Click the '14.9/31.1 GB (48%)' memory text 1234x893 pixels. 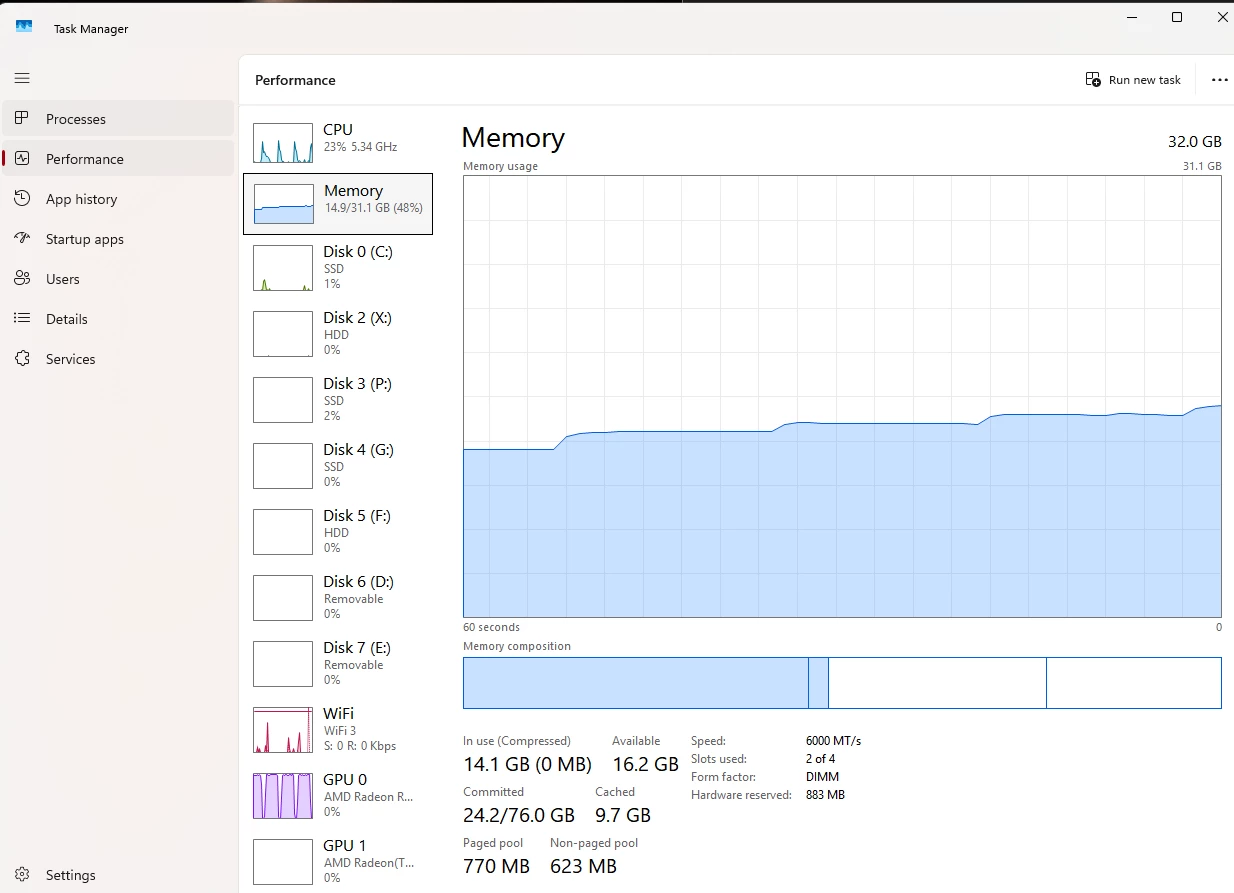pyautogui.click(x=374, y=208)
